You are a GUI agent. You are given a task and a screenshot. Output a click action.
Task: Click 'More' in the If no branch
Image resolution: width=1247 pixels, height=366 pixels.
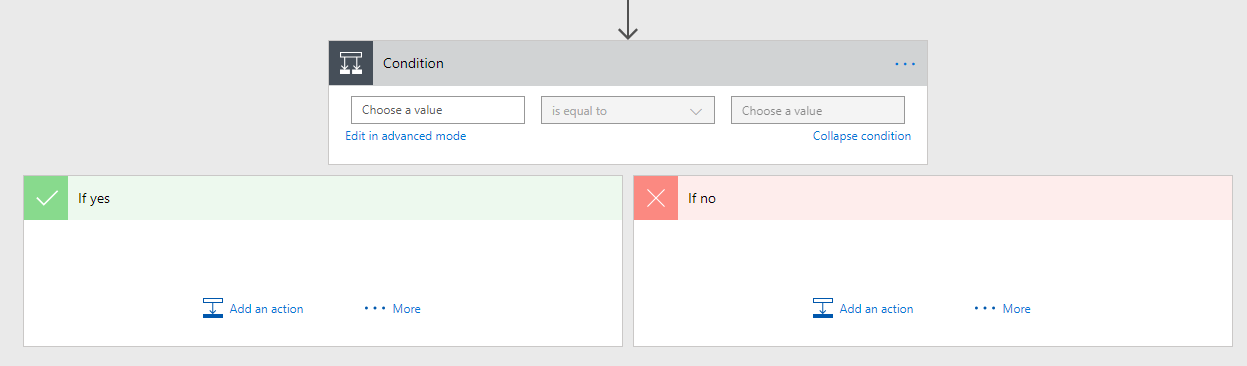pyautogui.click(x=1017, y=309)
